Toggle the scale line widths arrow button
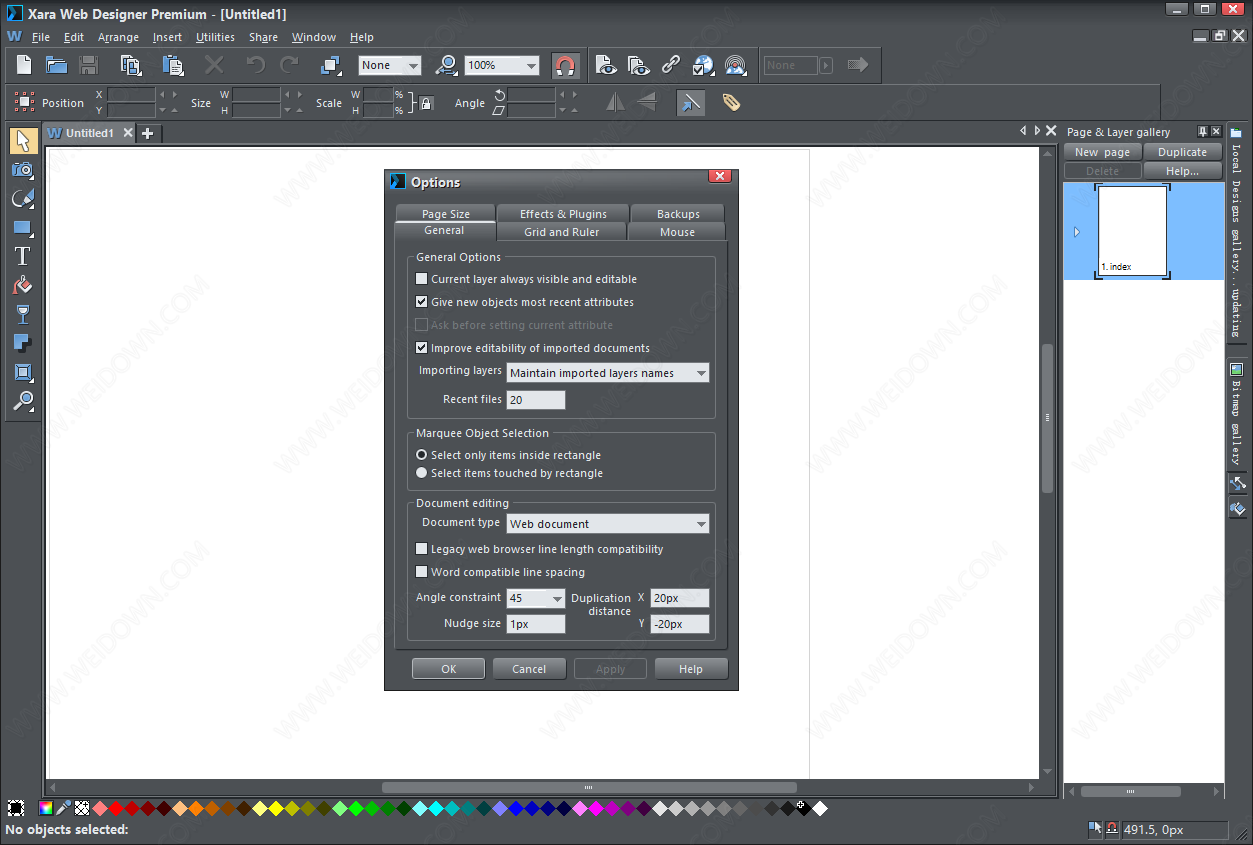Image resolution: width=1253 pixels, height=845 pixels. 690,102
